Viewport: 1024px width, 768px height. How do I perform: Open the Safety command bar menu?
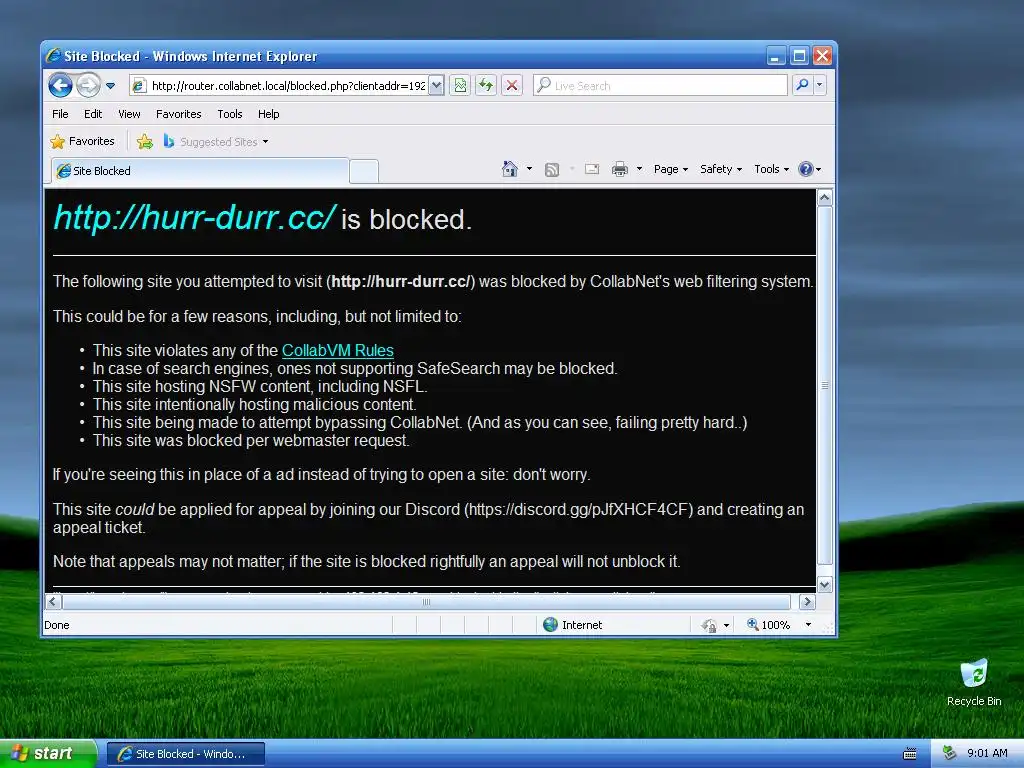[720, 169]
